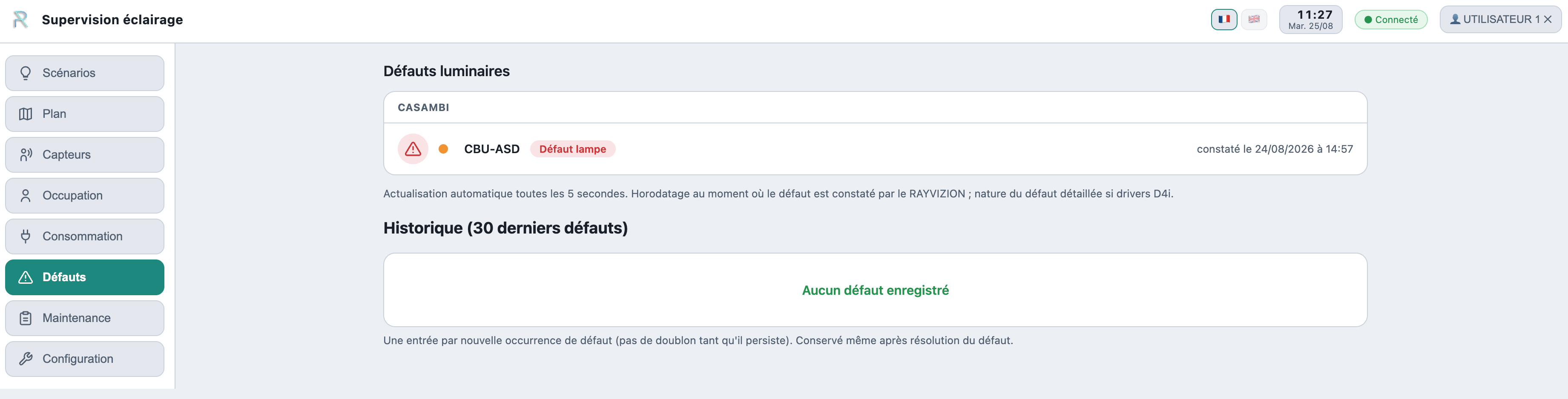The width and height of the screenshot is (1568, 399).
Task: Click the Consommation plug icon
Action: coord(26,236)
